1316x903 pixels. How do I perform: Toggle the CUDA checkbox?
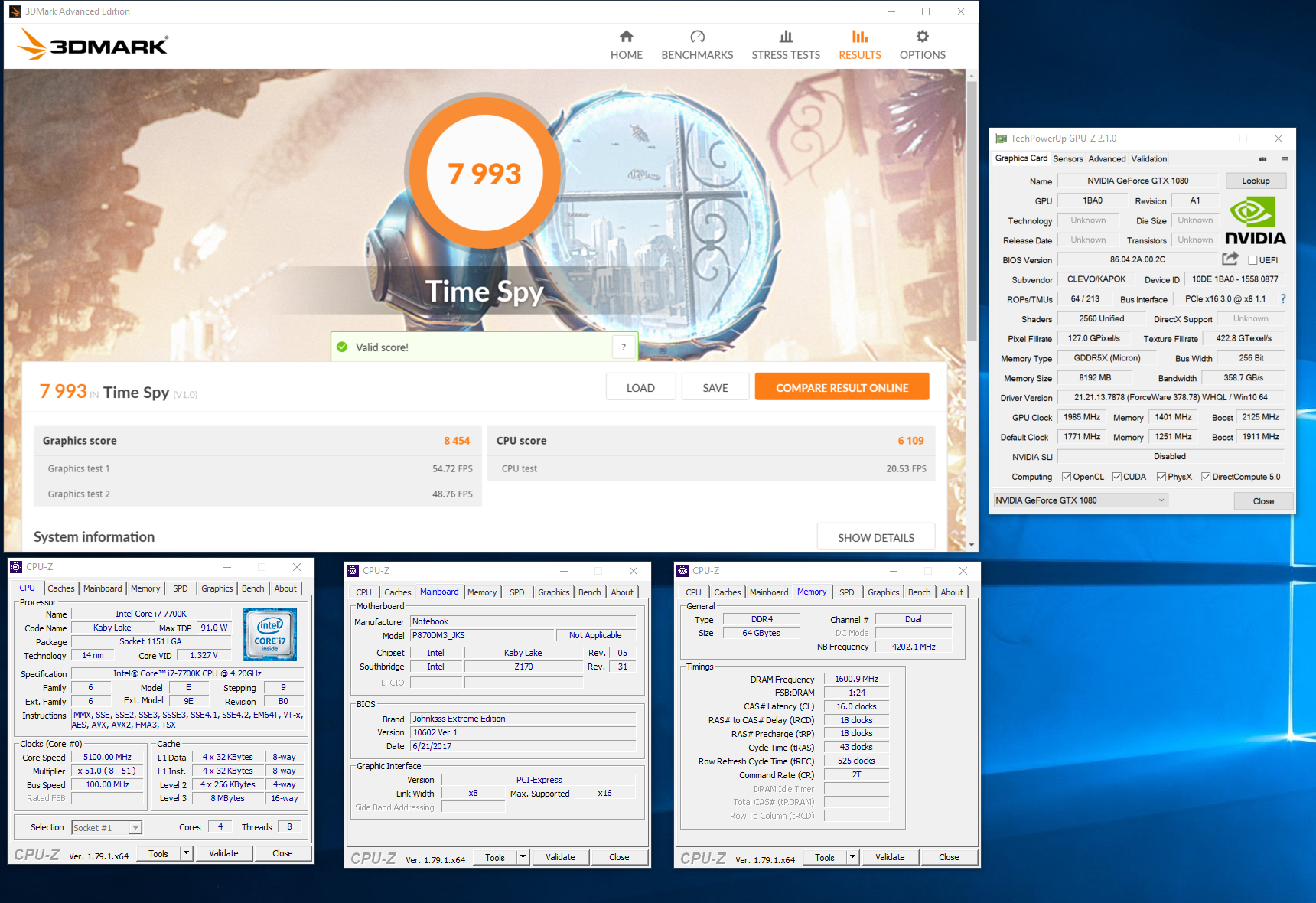coord(1117,477)
